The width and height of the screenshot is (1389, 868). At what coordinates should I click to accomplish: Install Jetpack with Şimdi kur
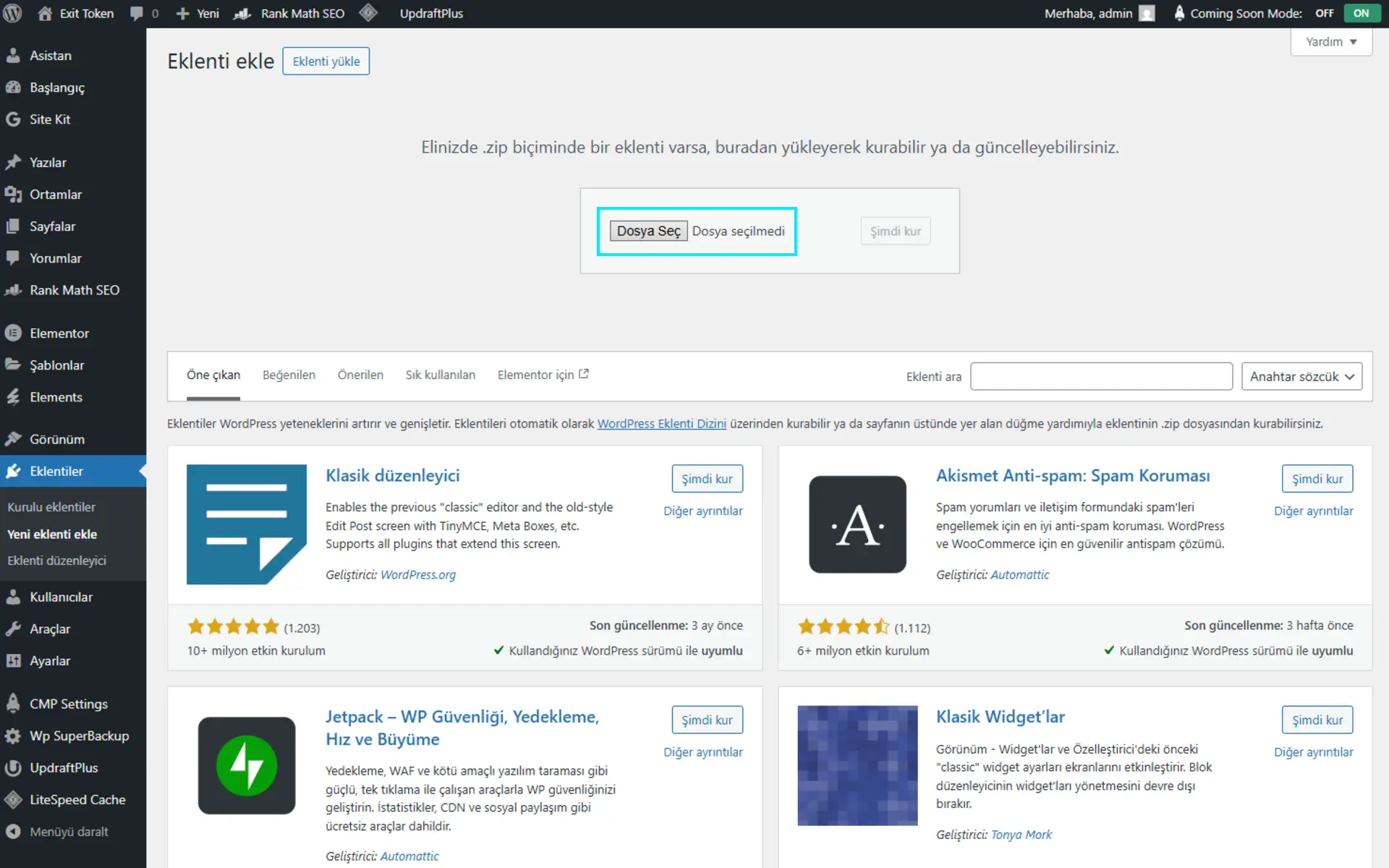click(x=707, y=720)
